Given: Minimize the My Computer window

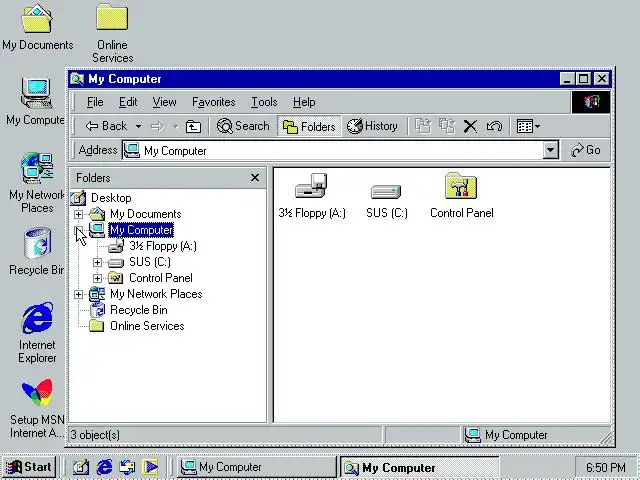Looking at the screenshot, I should [x=567, y=78].
